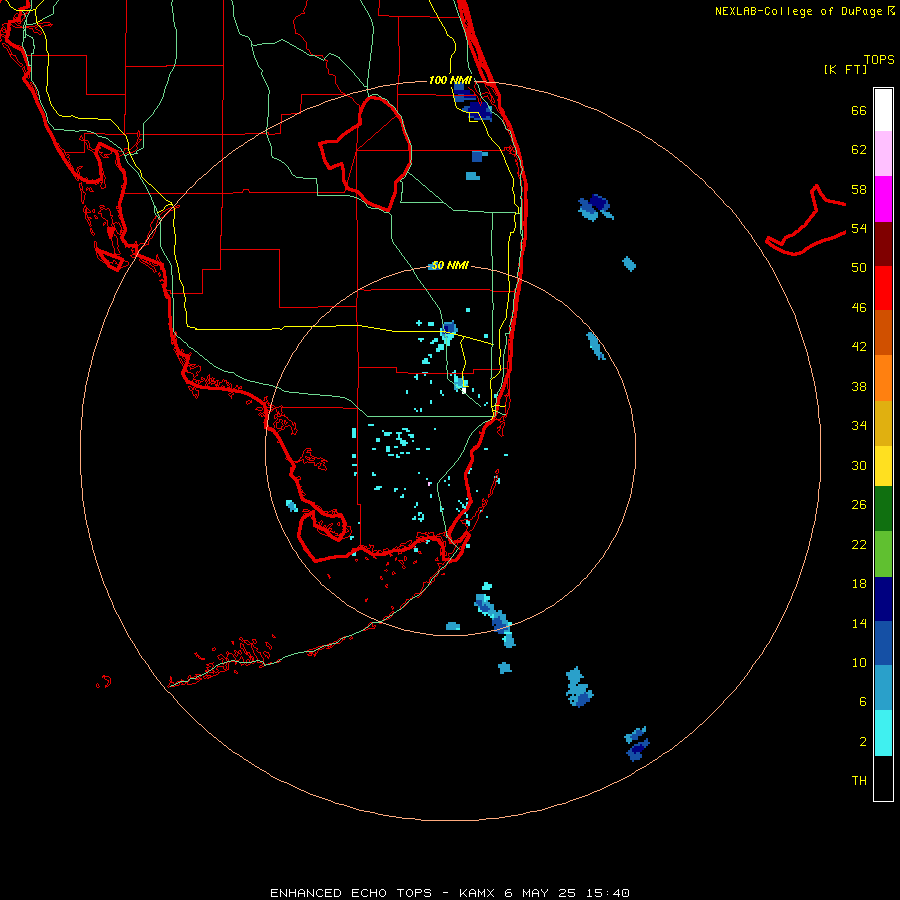The image size is (900, 900).
Task: Pick the yellow legend swatch
Action: click(883, 466)
